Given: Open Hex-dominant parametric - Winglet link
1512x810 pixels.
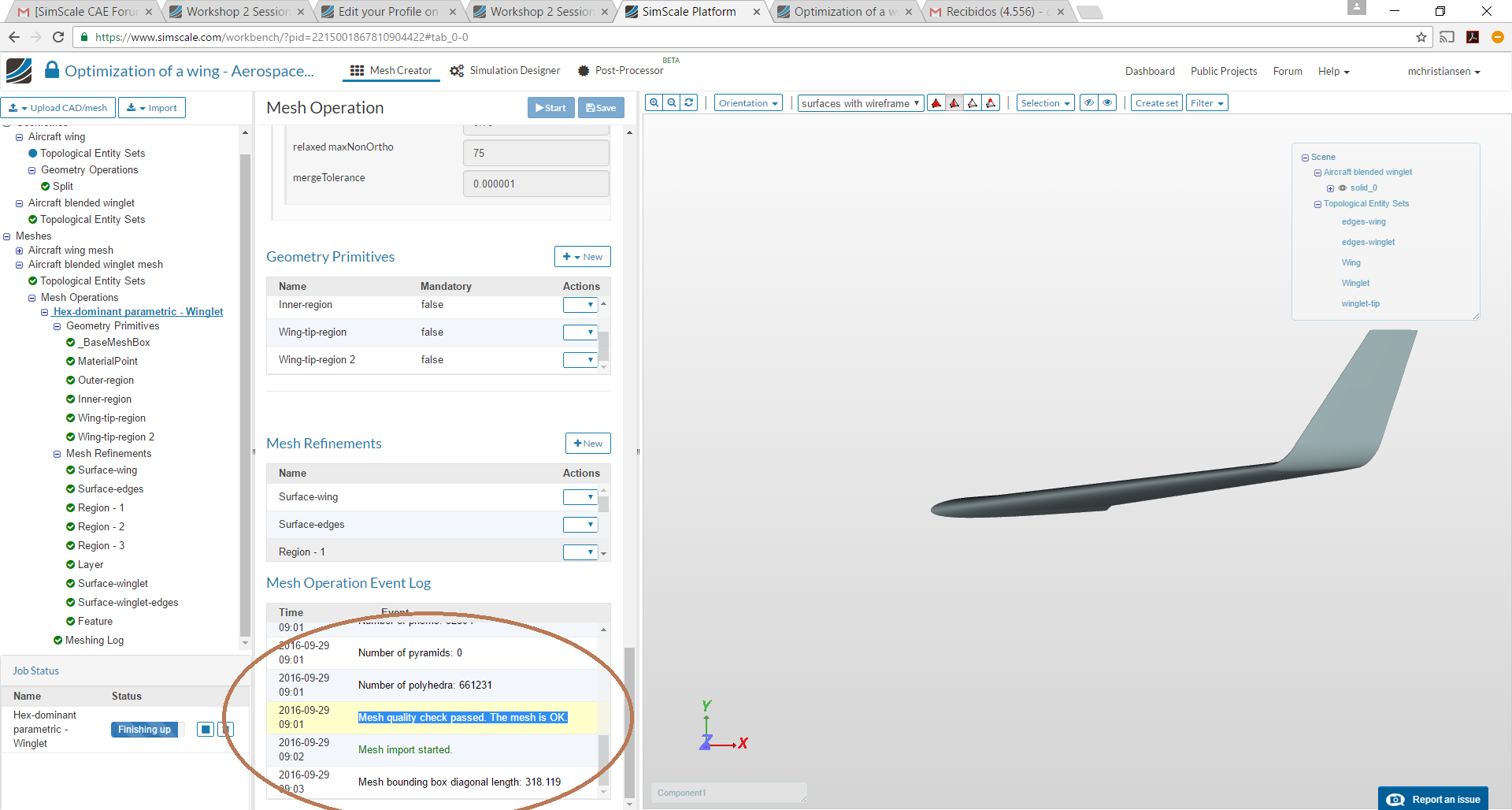Looking at the screenshot, I should (138, 312).
